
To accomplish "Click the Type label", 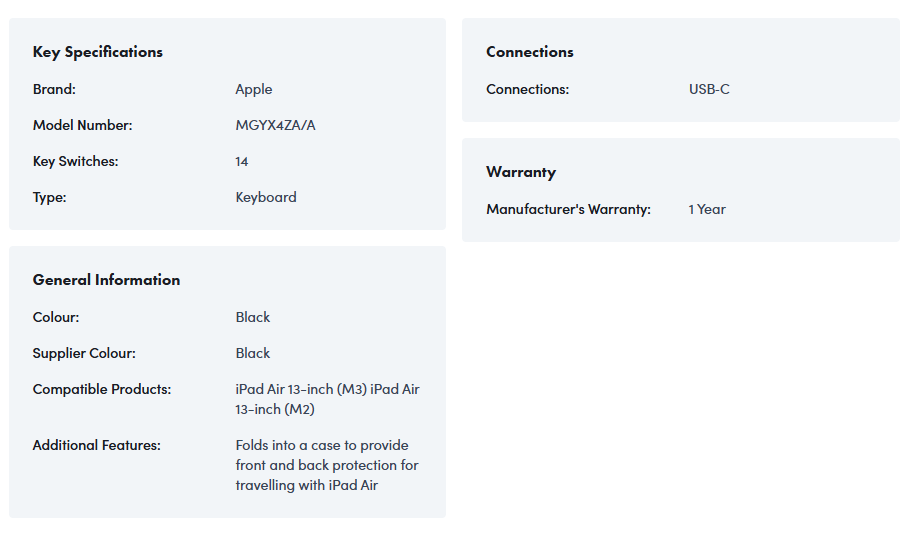I will 50,197.
